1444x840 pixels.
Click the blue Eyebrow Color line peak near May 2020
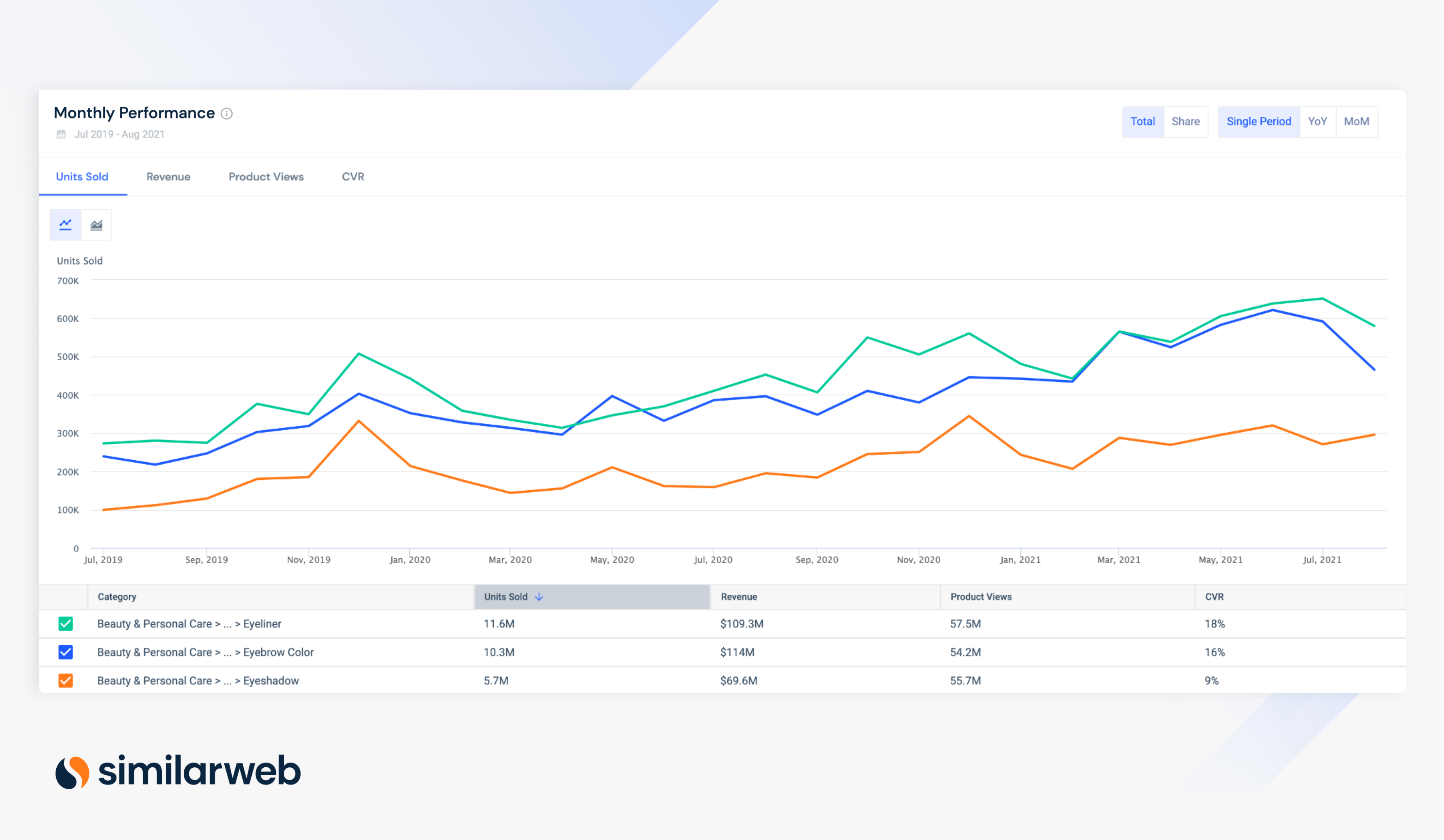pos(612,396)
